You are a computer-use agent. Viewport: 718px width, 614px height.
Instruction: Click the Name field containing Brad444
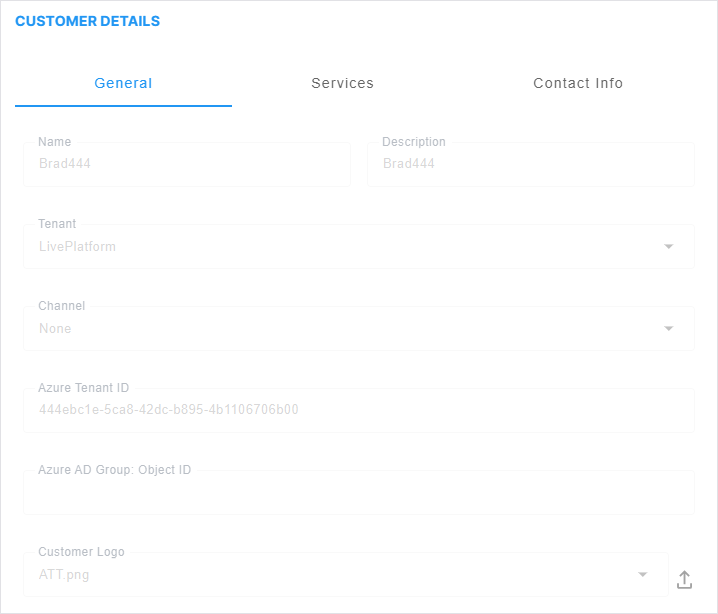pos(186,164)
